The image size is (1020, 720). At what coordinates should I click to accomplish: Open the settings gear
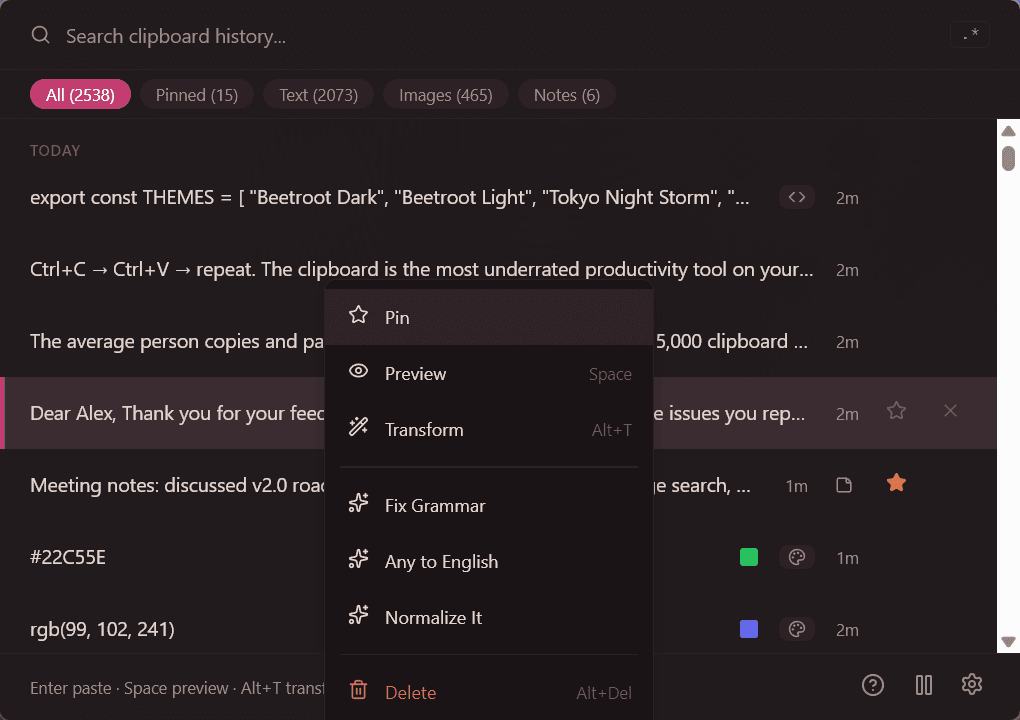point(971,684)
